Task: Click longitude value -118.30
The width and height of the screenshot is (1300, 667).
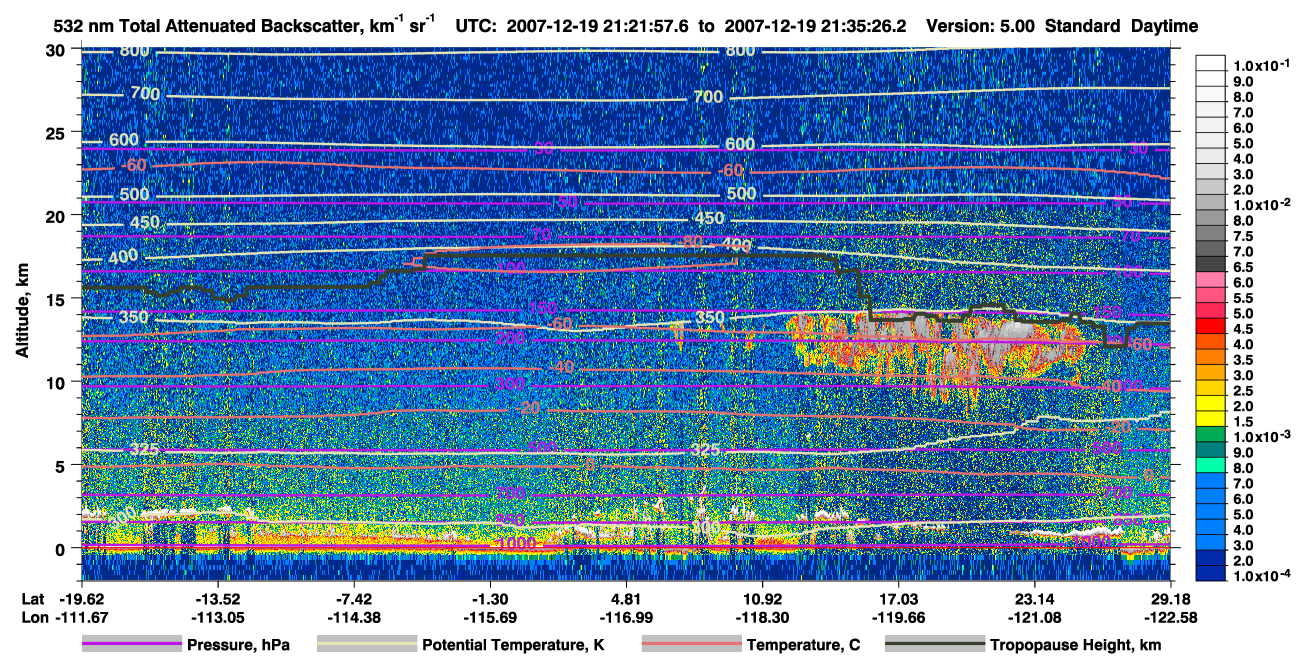Action: (x=762, y=617)
